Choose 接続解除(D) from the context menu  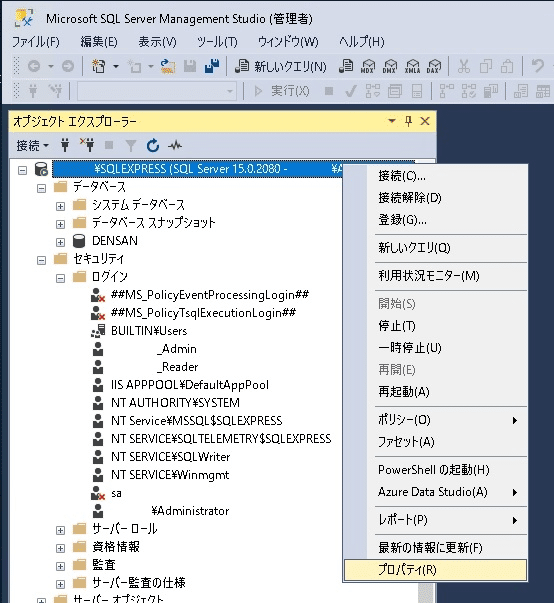pyautogui.click(x=435, y=198)
